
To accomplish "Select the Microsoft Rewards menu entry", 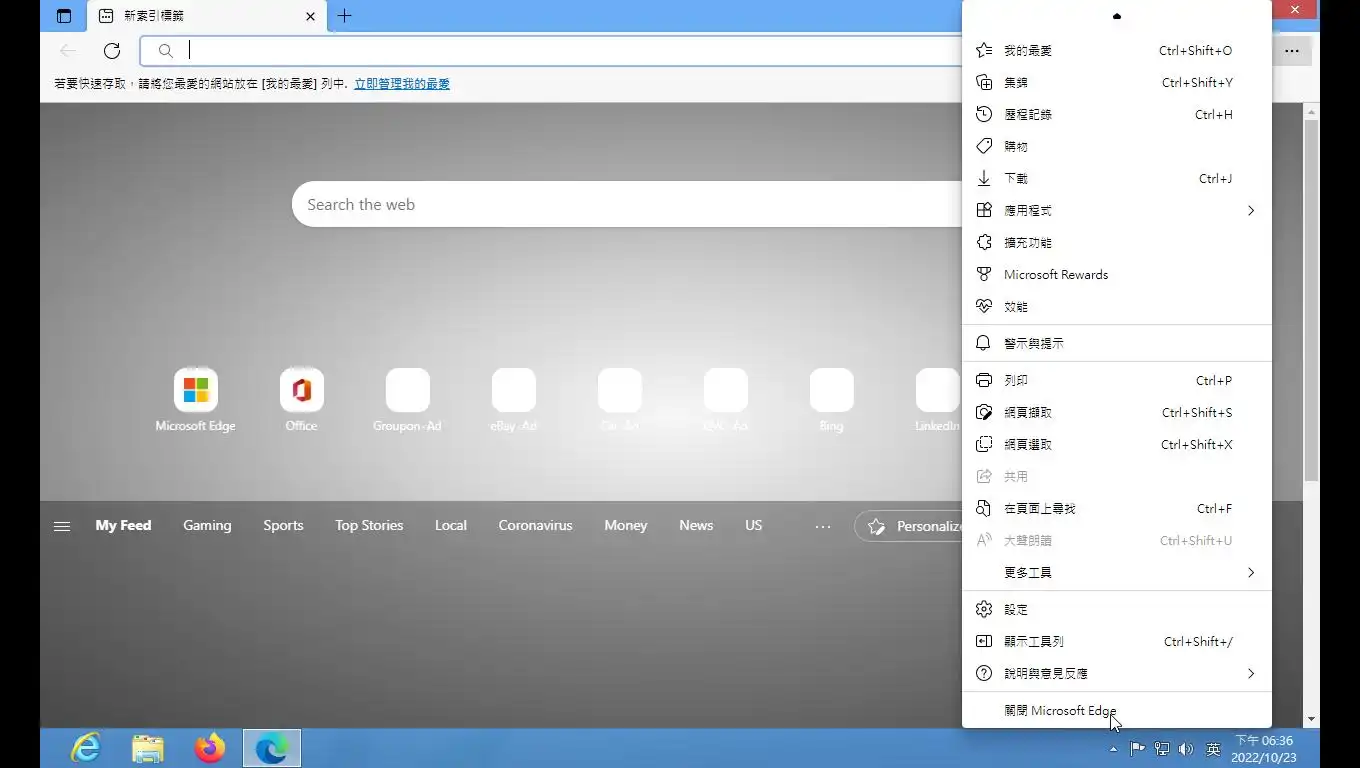I will tap(1116, 274).
